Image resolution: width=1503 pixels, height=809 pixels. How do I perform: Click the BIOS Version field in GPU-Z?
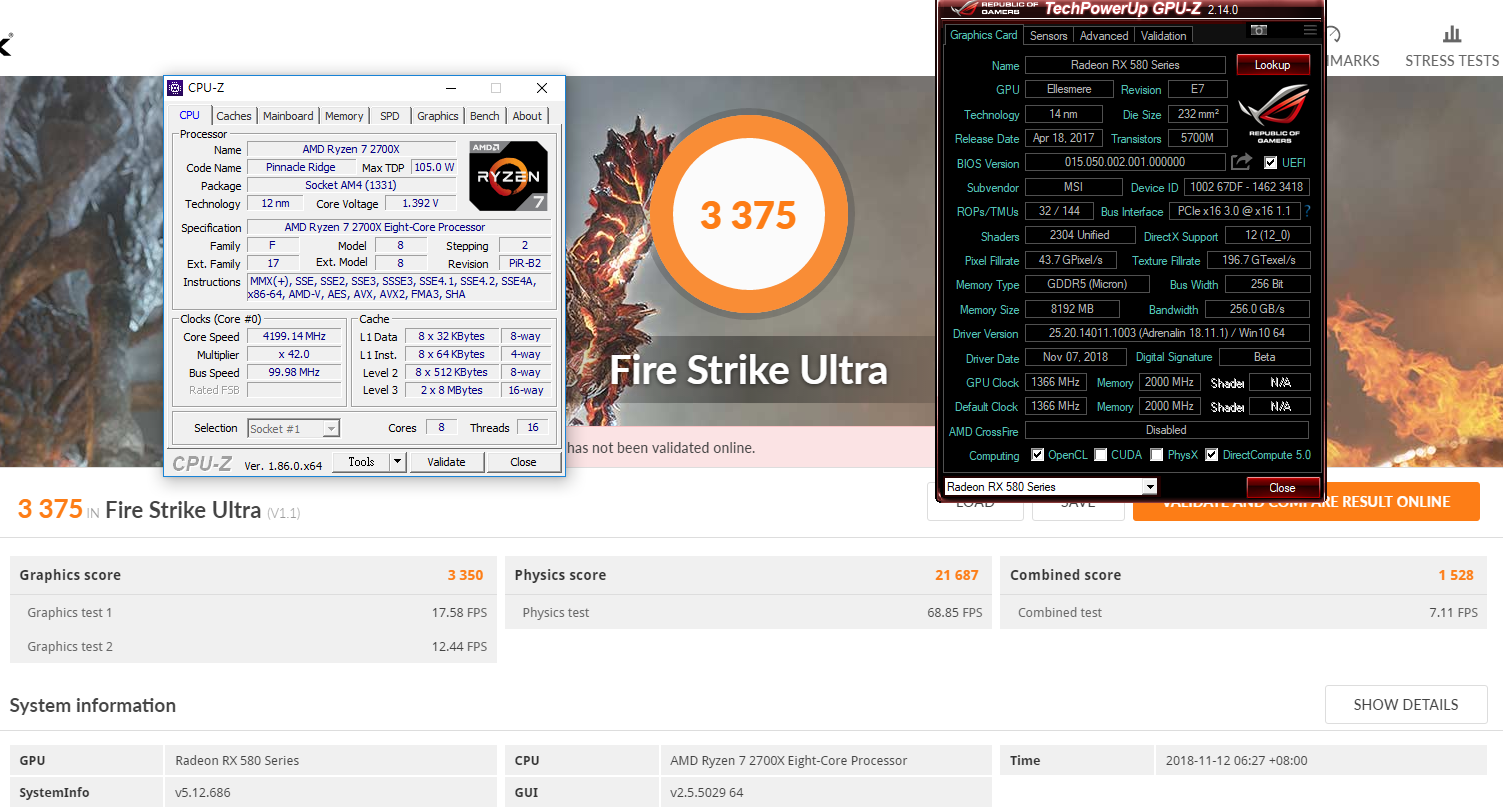click(1125, 162)
